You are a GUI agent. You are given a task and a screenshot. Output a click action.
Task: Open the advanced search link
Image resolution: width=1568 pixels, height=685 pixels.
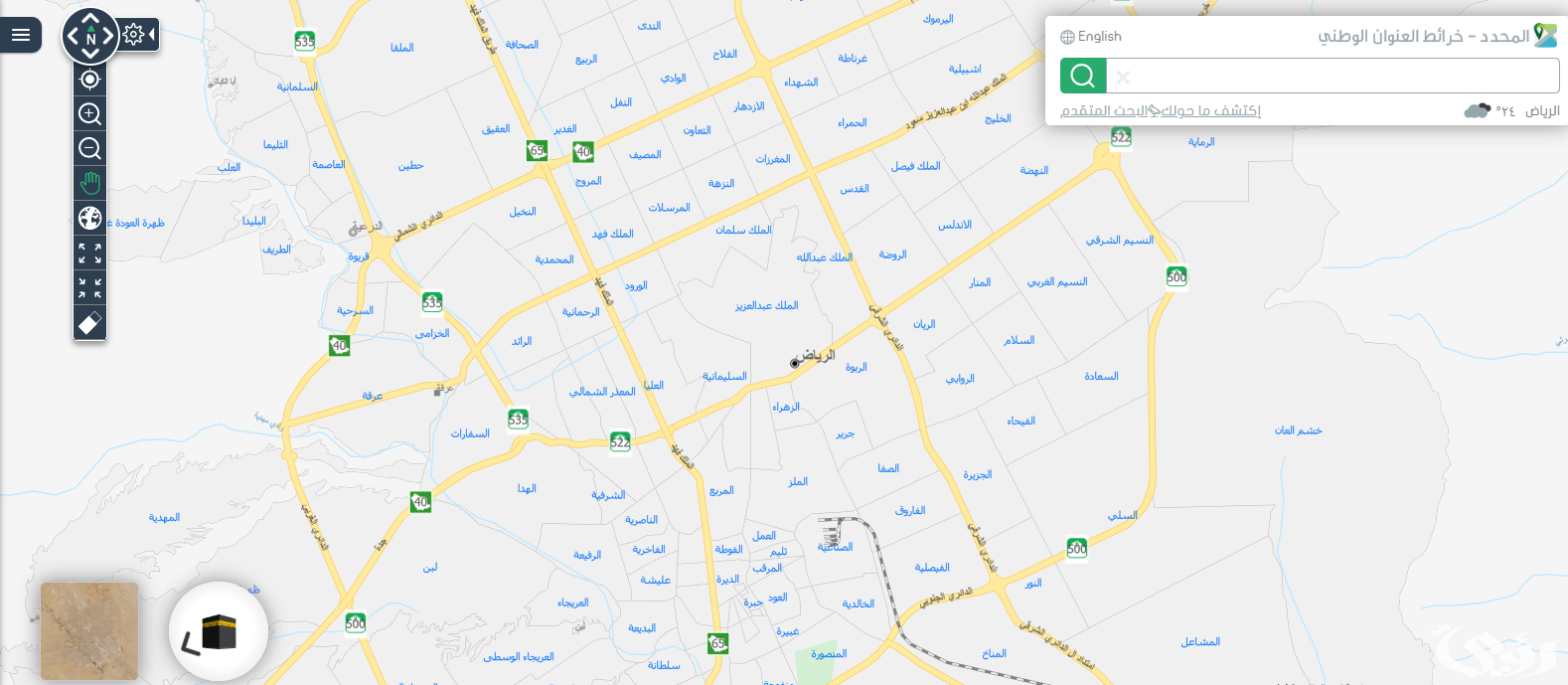tap(1104, 110)
